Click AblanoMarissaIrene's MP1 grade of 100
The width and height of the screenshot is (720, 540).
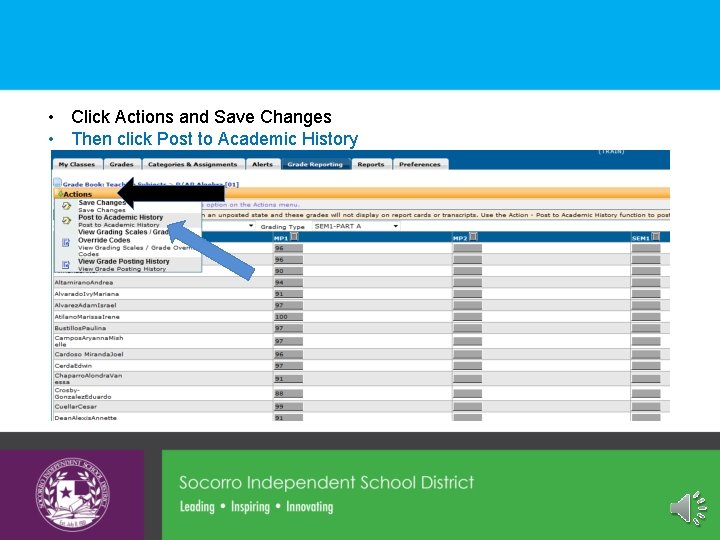[288, 317]
